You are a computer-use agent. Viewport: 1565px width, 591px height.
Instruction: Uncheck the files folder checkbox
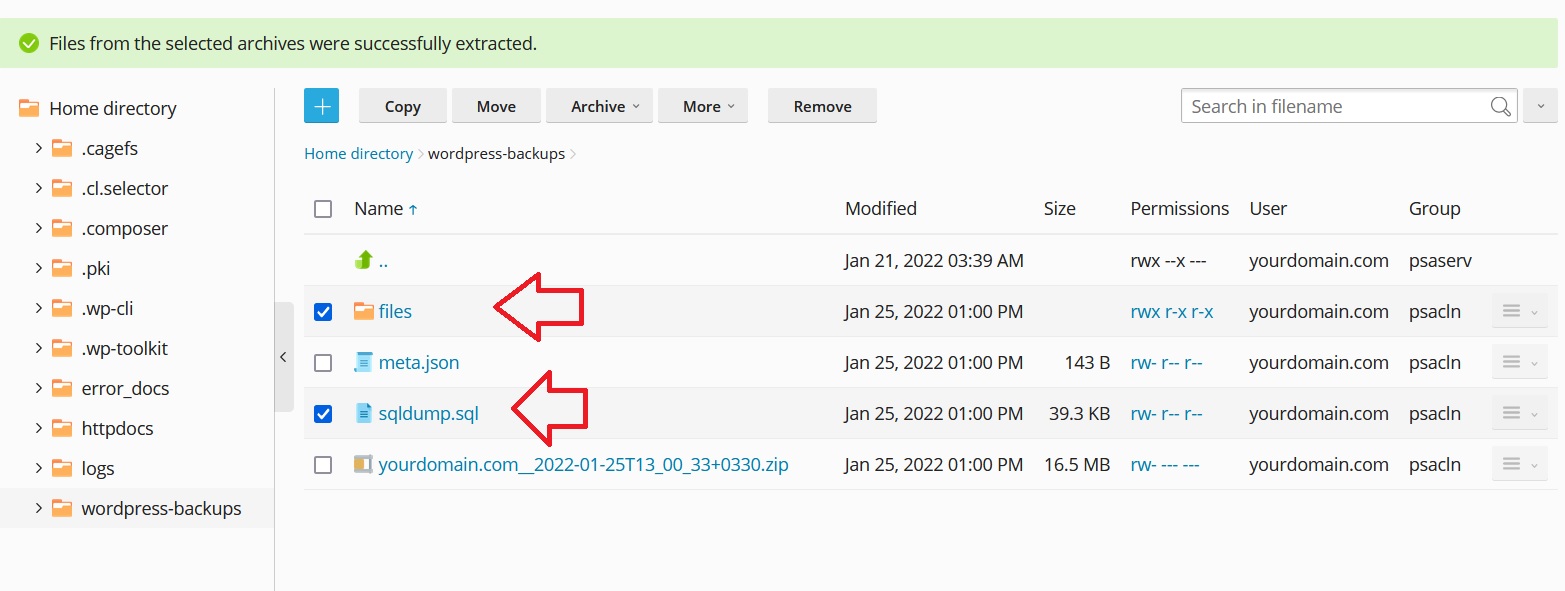323,312
